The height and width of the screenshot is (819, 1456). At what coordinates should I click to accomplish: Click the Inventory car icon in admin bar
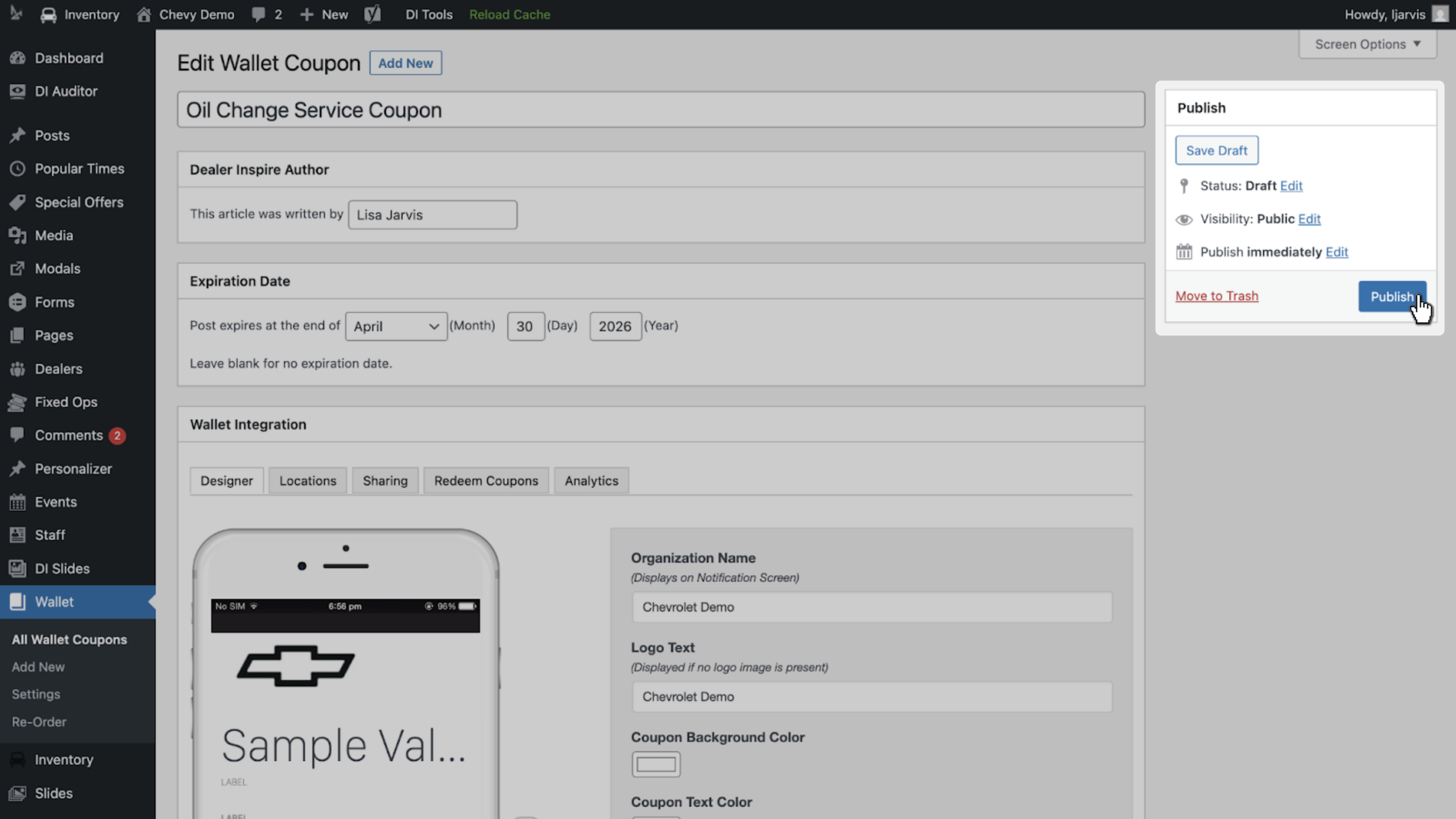coord(48,15)
